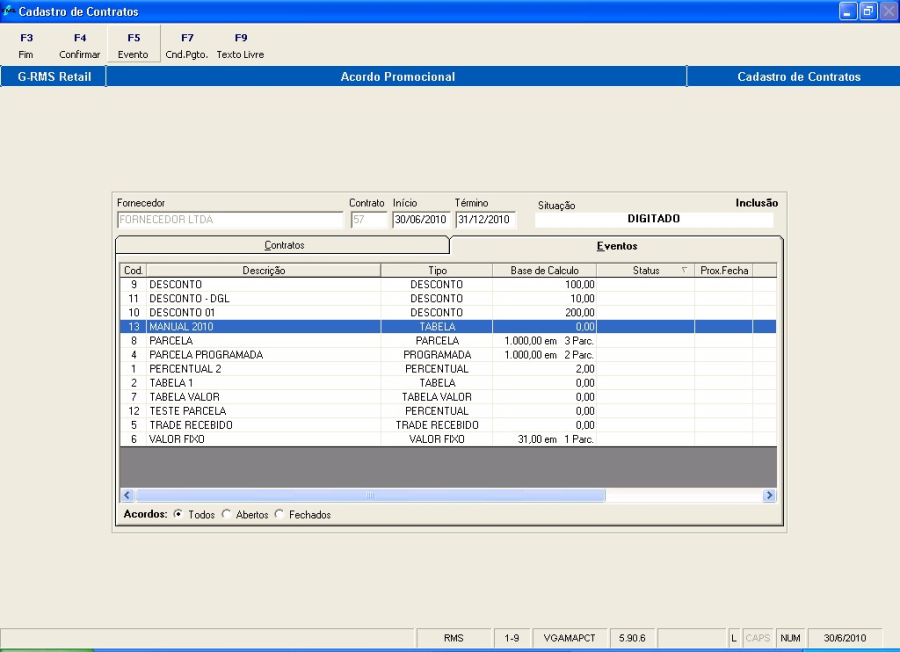Select the TABELA VALOR description cell

(263, 397)
